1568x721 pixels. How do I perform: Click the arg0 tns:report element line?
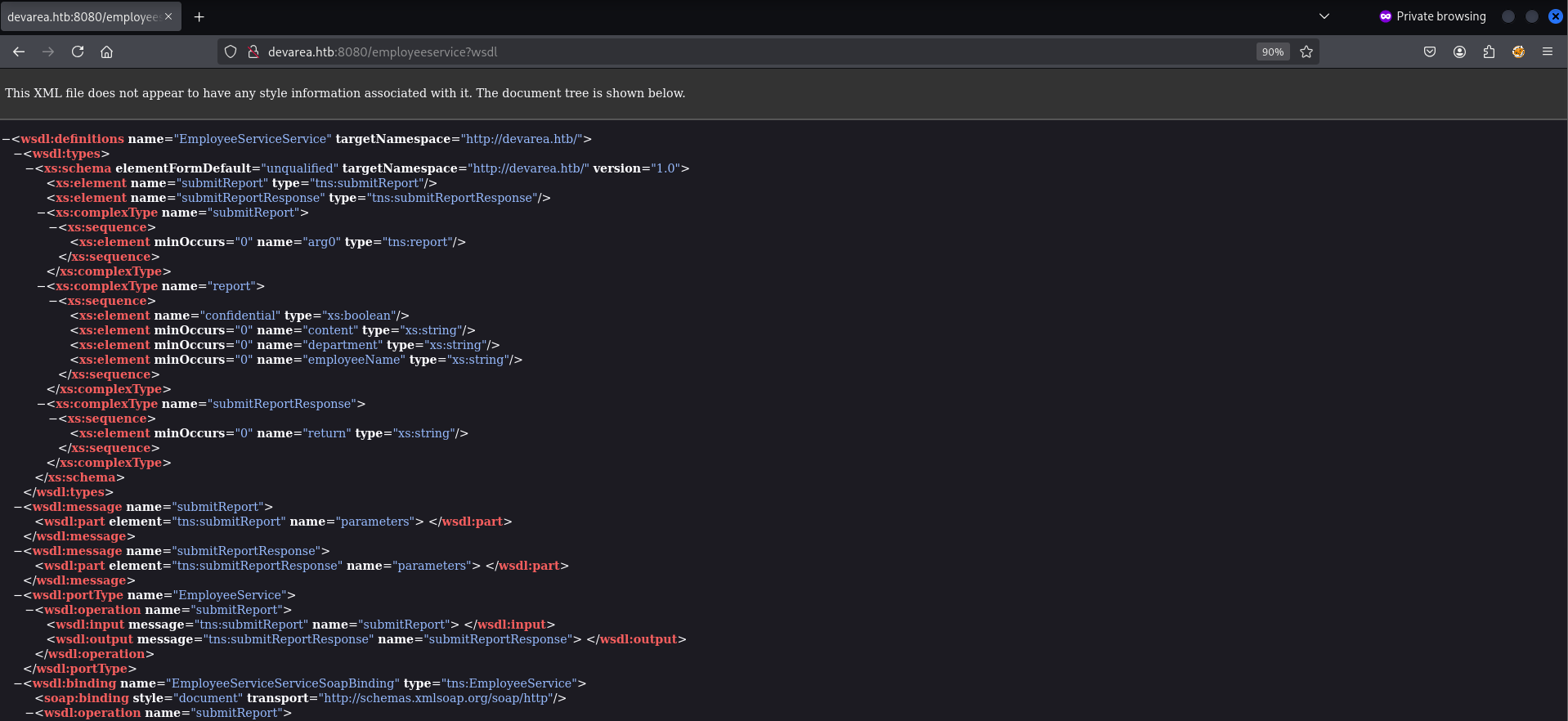(267, 242)
